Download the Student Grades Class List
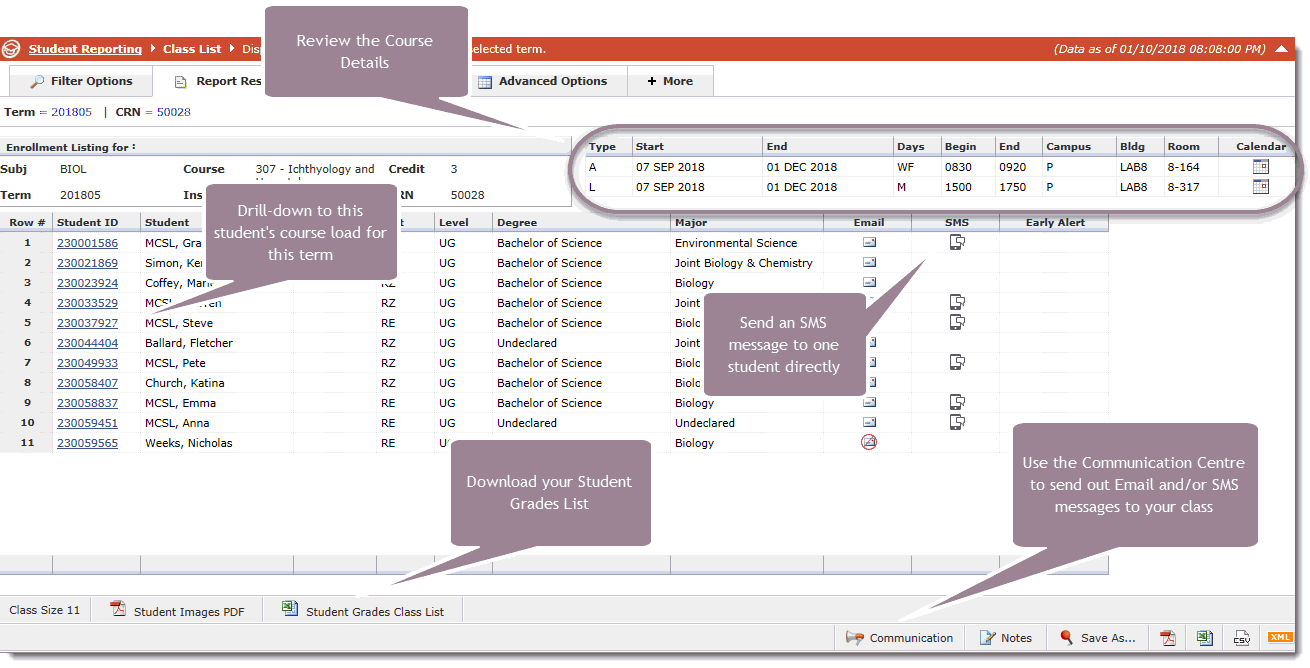This screenshot has width=1310, height=668. pyautogui.click(x=364, y=611)
